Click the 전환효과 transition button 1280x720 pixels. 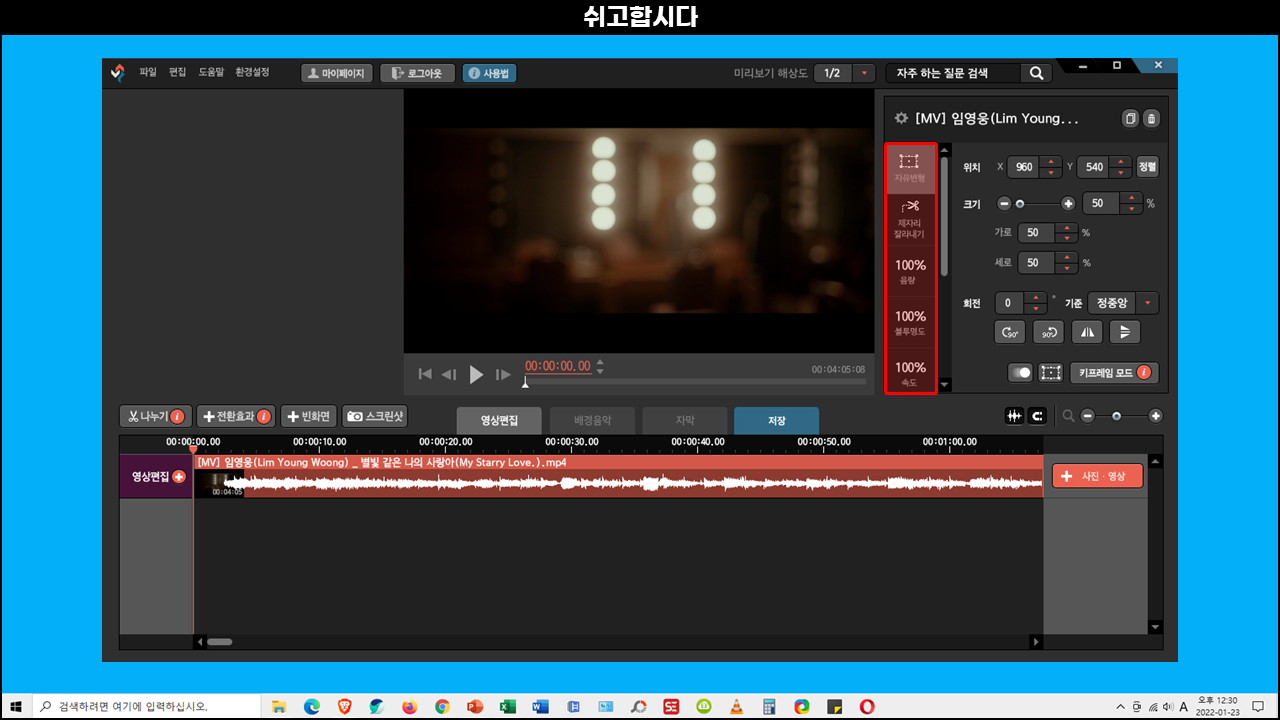[x=235, y=416]
